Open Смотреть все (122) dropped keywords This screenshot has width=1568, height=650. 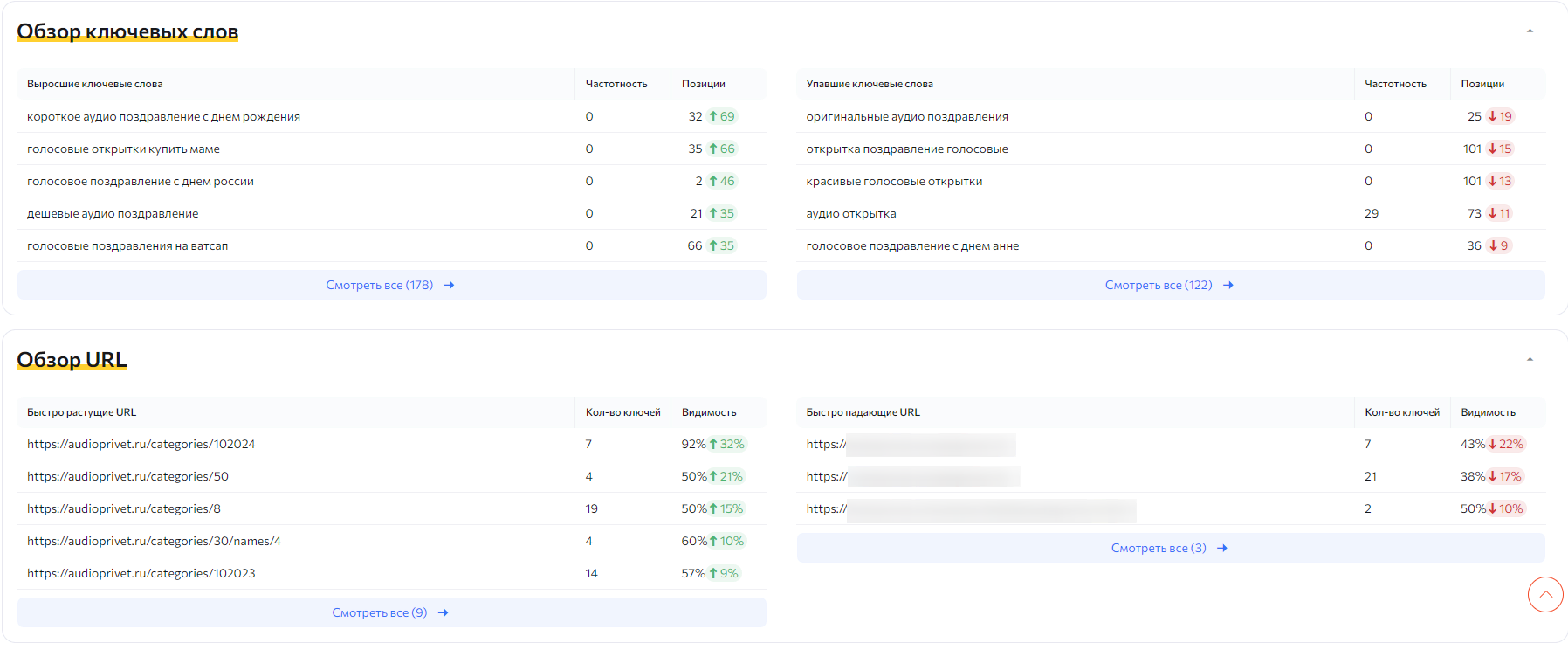(x=1171, y=285)
